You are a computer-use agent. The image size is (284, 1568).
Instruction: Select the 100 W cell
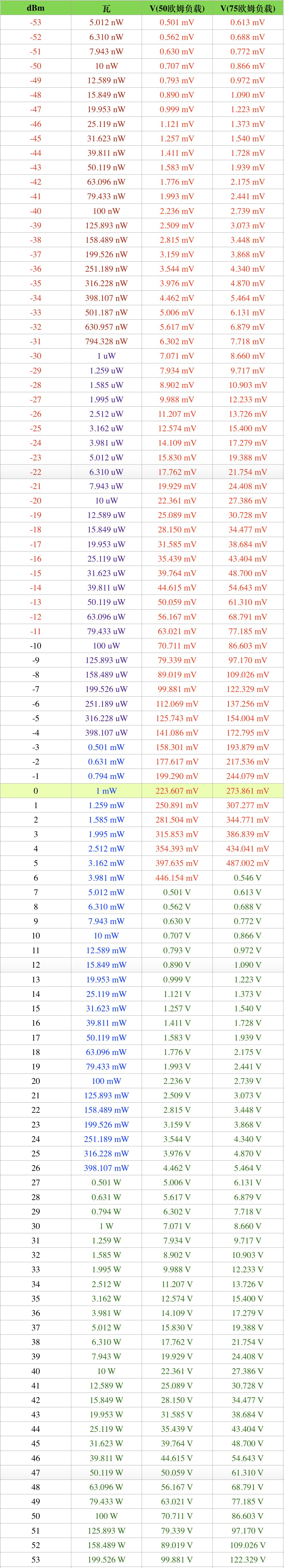pos(106,1516)
